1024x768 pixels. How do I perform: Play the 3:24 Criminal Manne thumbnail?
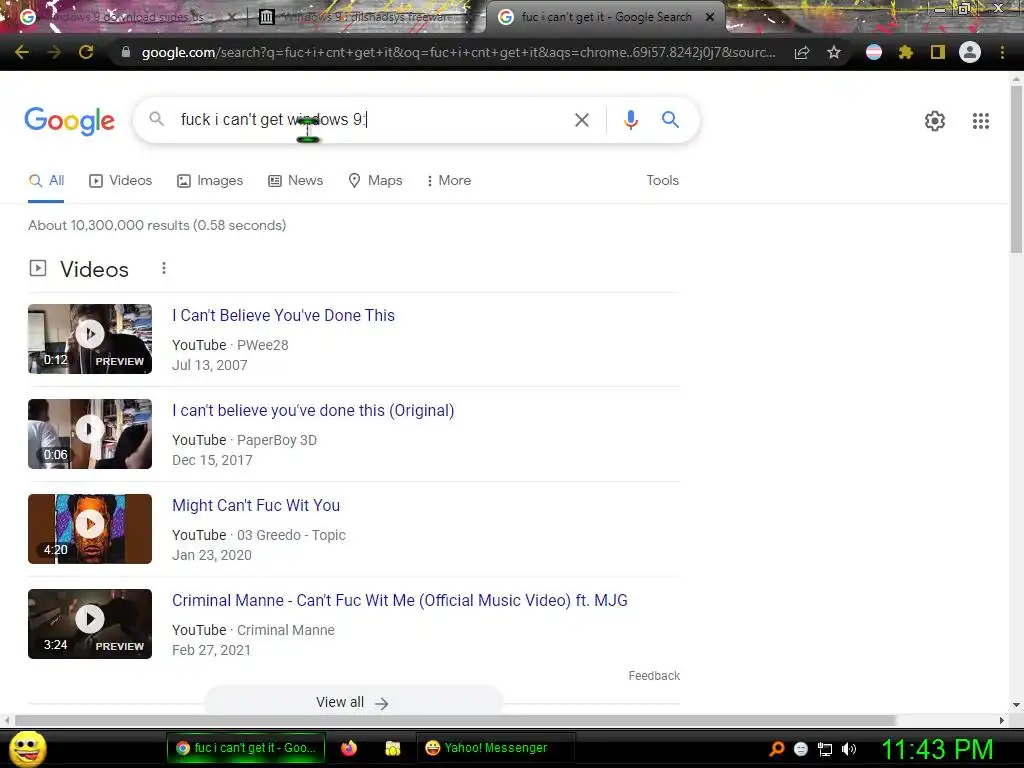90,624
